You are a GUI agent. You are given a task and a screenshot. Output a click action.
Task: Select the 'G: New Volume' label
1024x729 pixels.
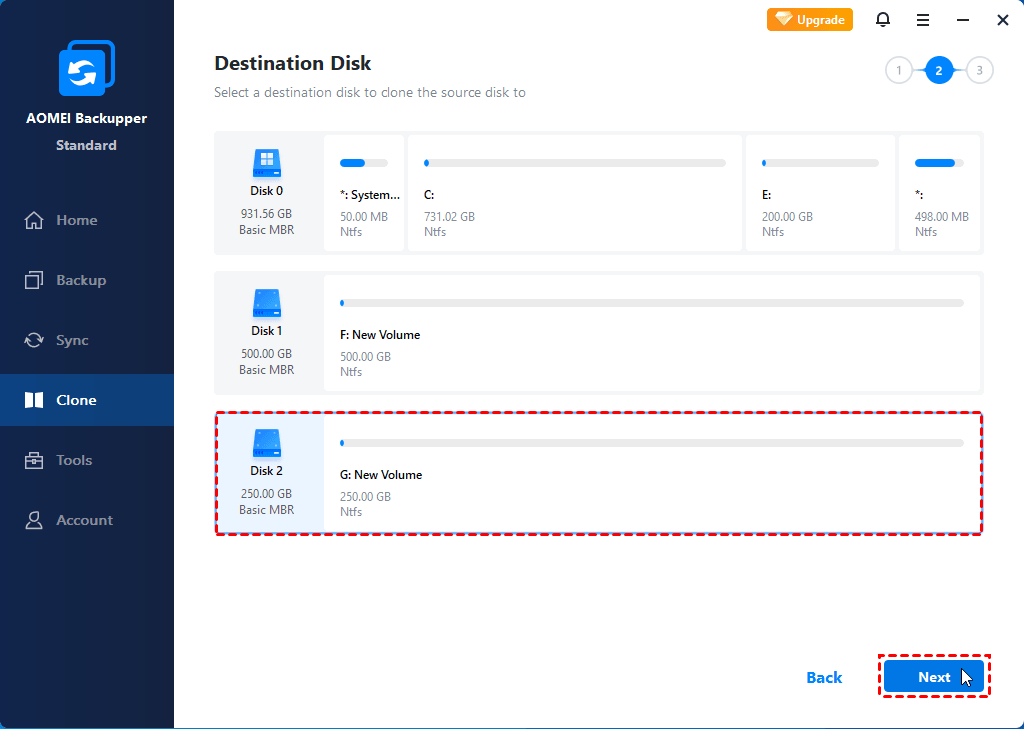pos(381,475)
